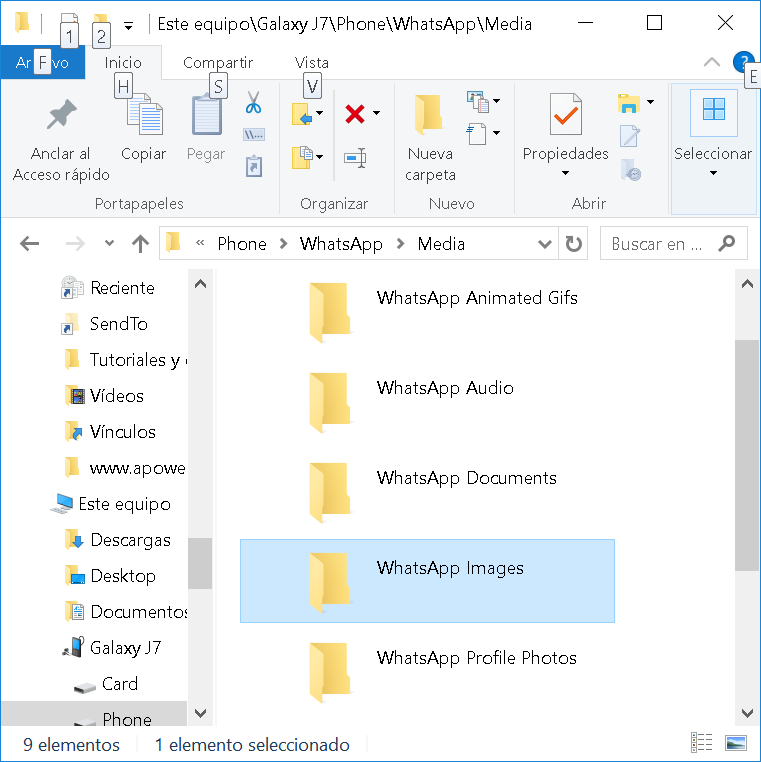Expand the Seleccionar dropdown arrow
The height and width of the screenshot is (762, 761).
point(713,173)
